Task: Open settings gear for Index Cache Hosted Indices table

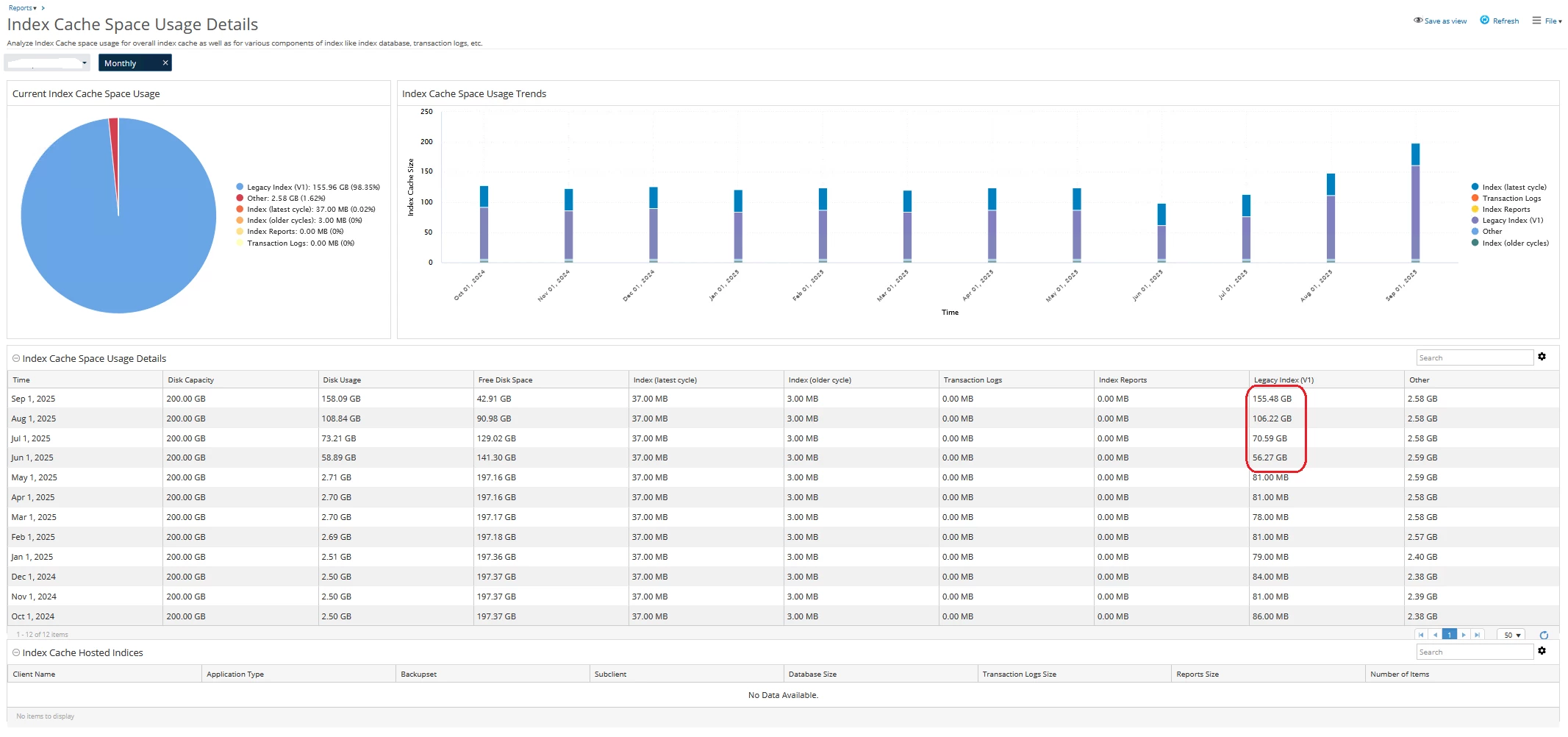Action: [x=1542, y=651]
